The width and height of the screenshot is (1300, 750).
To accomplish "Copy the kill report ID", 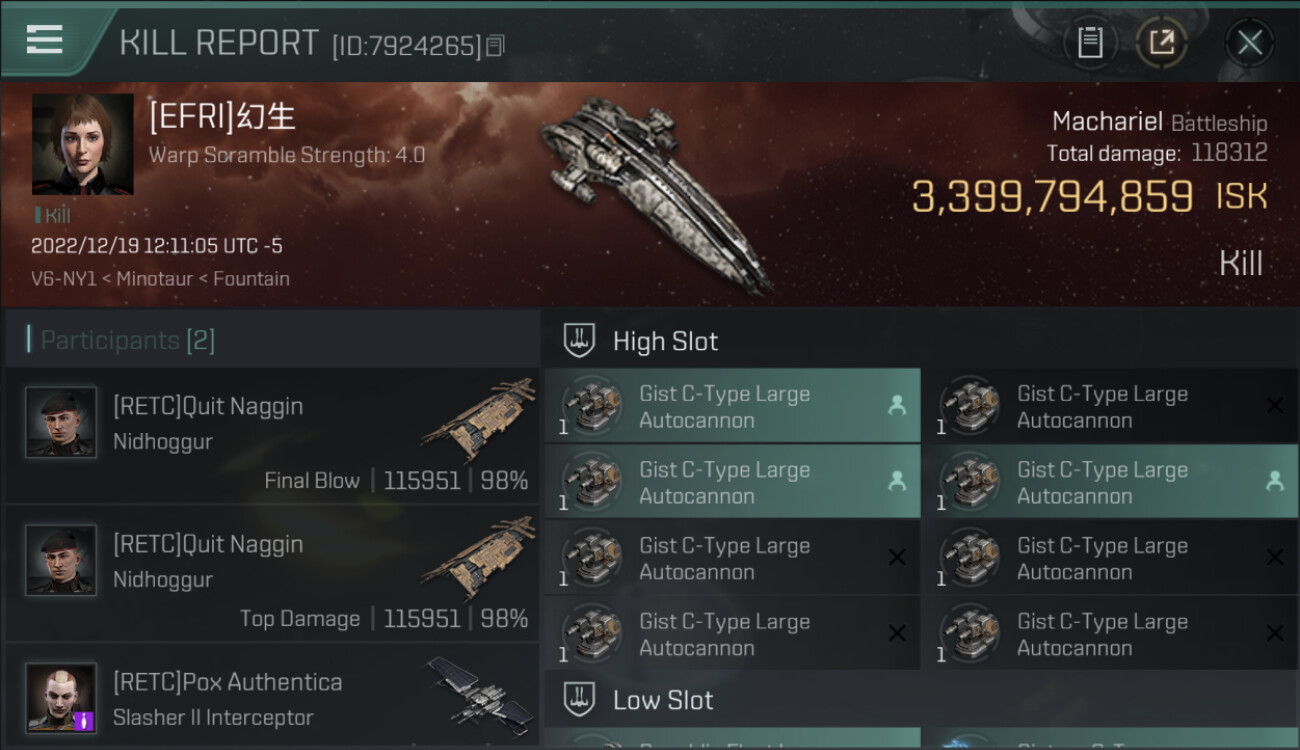I will tap(495, 46).
